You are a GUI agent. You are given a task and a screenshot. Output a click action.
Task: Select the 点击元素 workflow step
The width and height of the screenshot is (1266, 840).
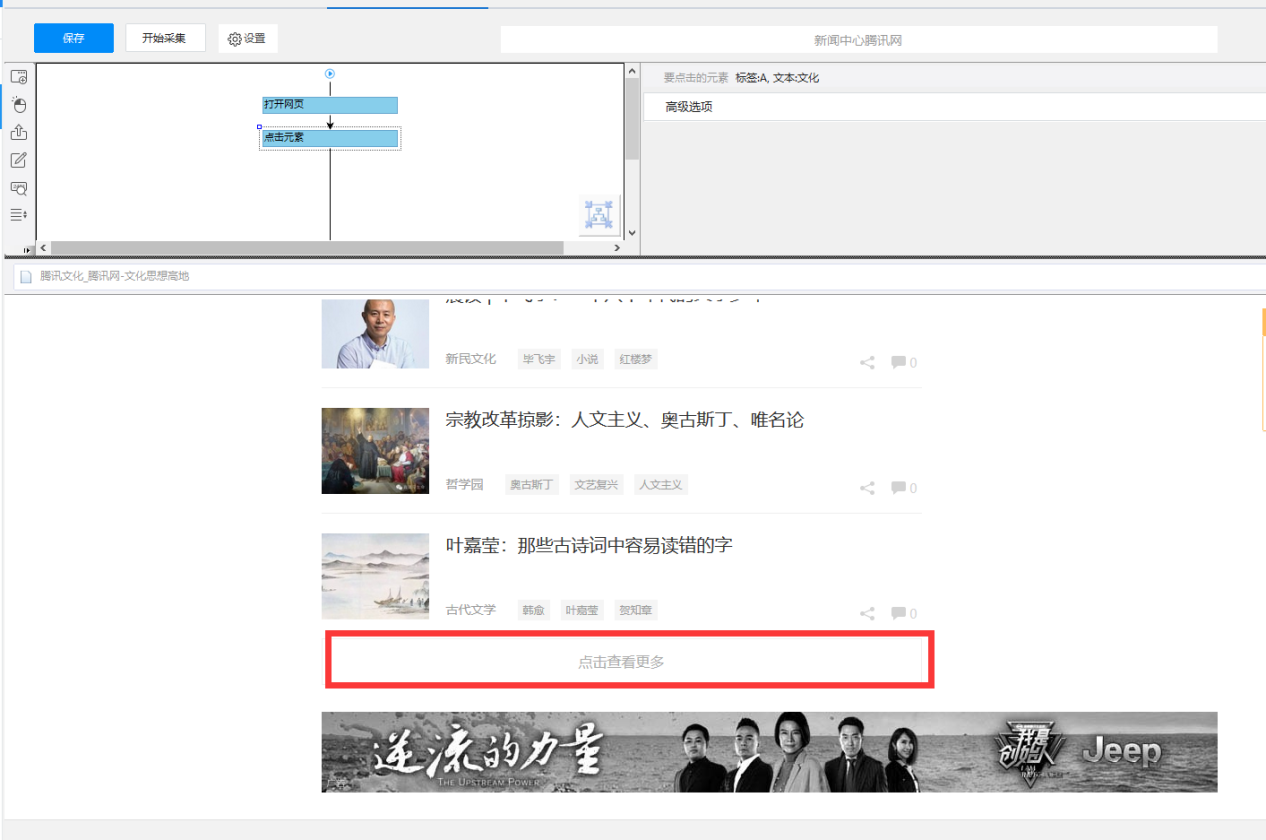329,137
